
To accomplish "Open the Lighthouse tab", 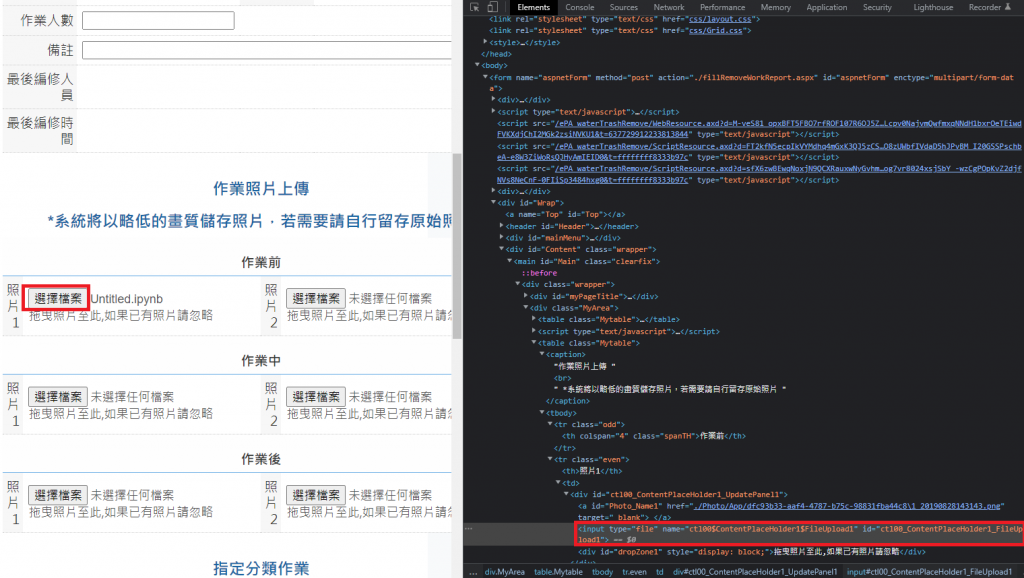I will point(933,7).
